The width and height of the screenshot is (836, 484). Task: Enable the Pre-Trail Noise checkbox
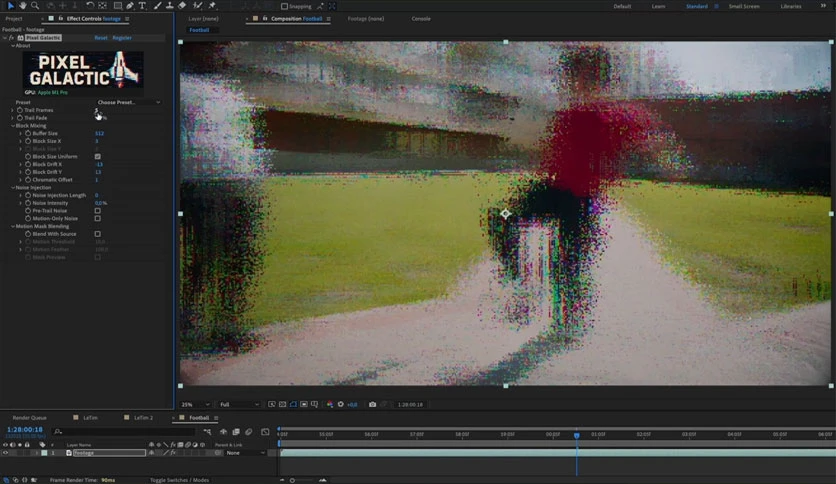98,211
